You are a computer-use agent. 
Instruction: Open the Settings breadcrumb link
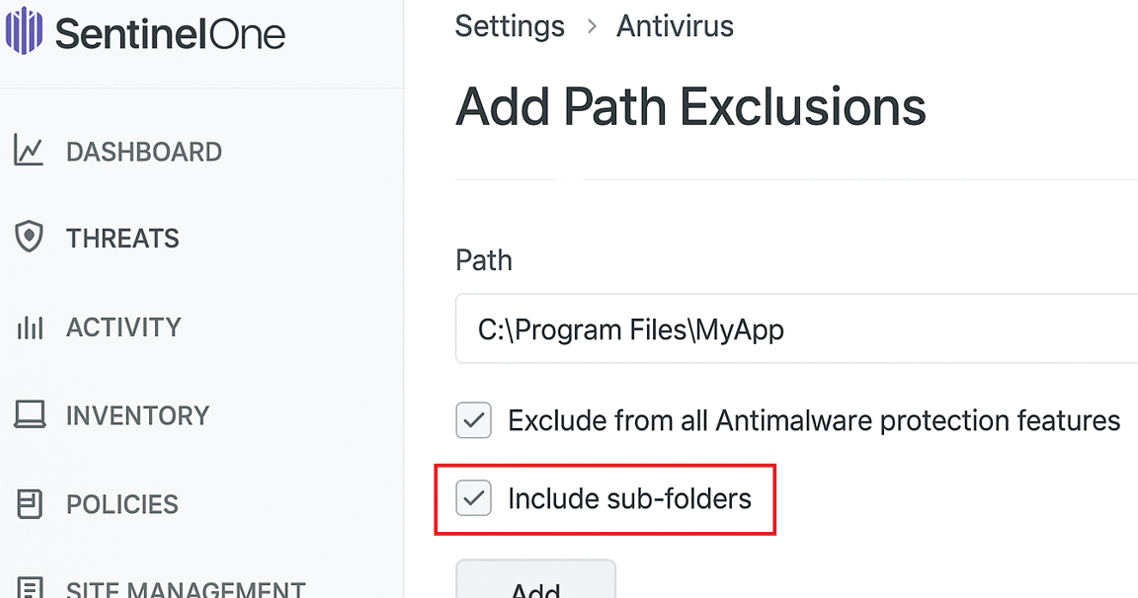click(x=509, y=26)
